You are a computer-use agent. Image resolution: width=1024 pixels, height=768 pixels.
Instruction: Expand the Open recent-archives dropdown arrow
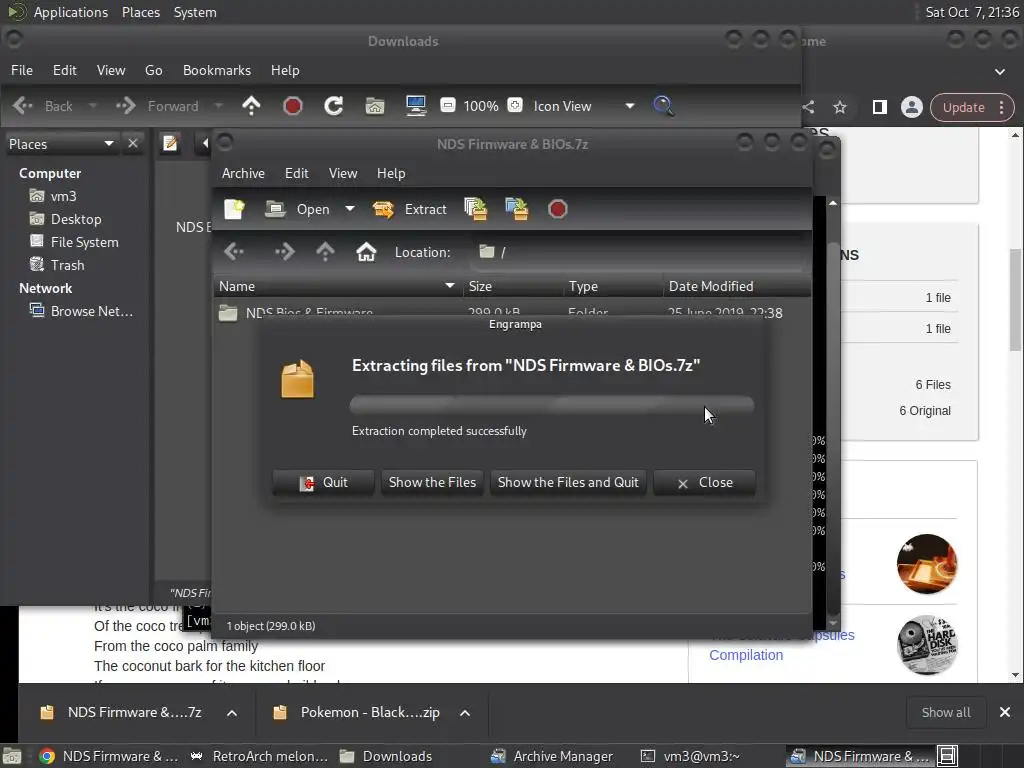[350, 209]
